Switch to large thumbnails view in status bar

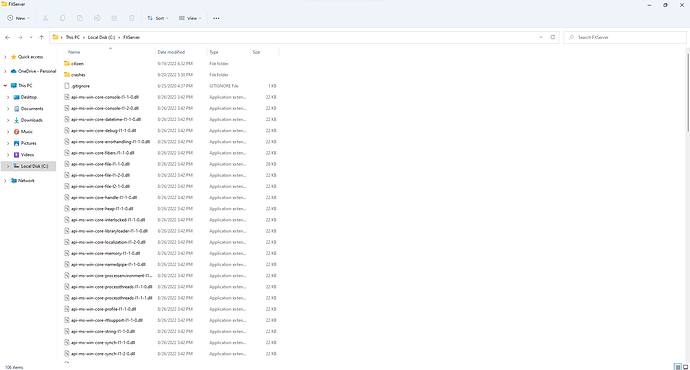click(x=685, y=367)
